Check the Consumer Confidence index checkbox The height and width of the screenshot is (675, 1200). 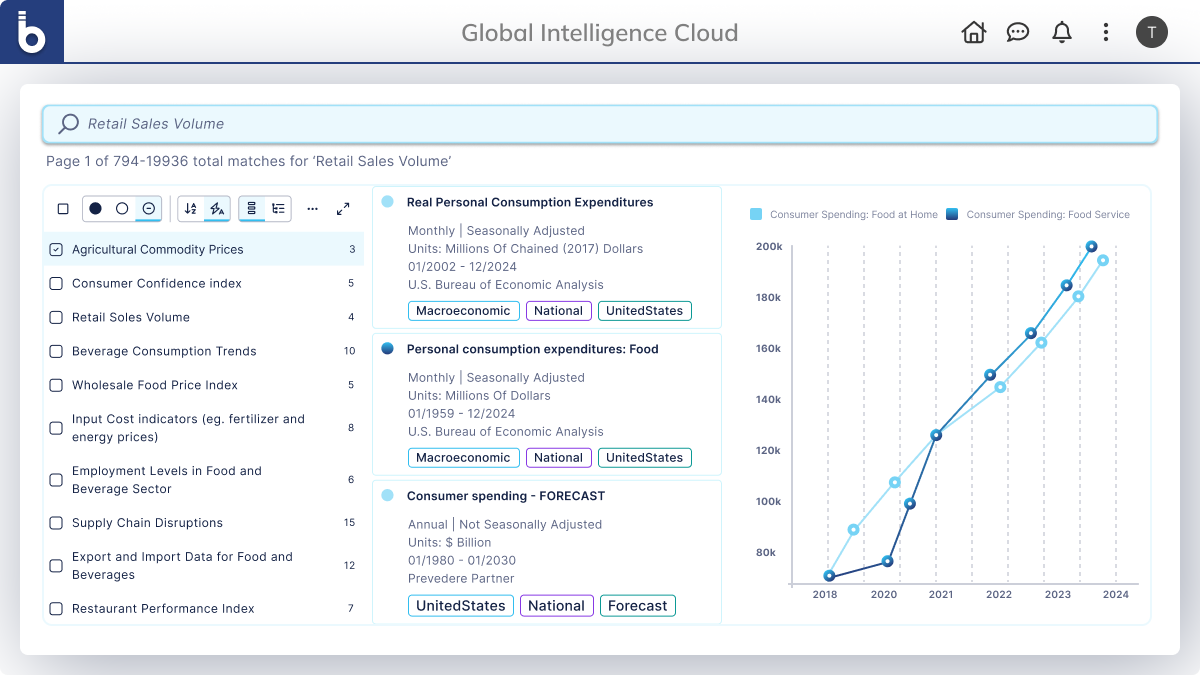[x=56, y=284]
